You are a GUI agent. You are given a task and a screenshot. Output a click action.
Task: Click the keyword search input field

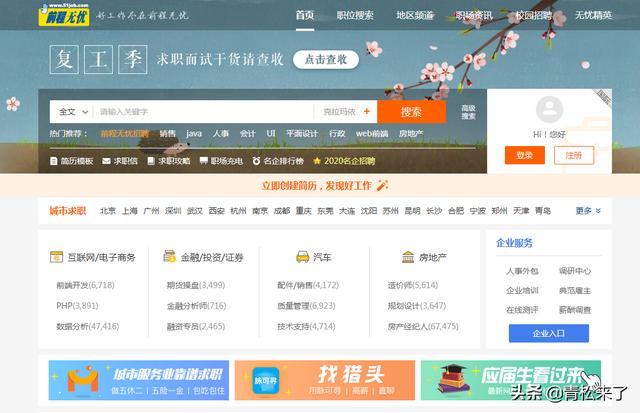(x=202, y=112)
